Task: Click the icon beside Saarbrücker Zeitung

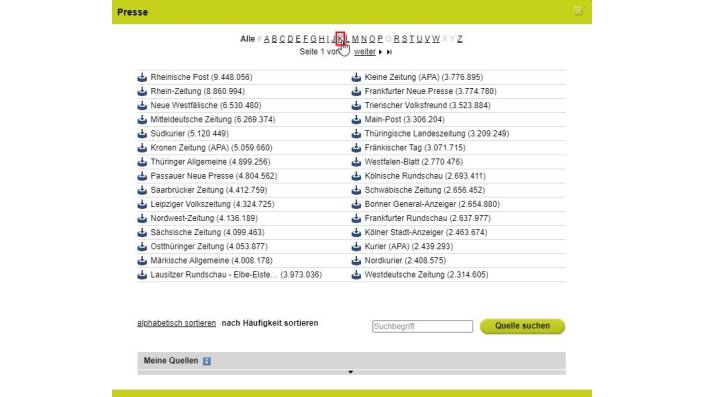Action: [x=142, y=190]
